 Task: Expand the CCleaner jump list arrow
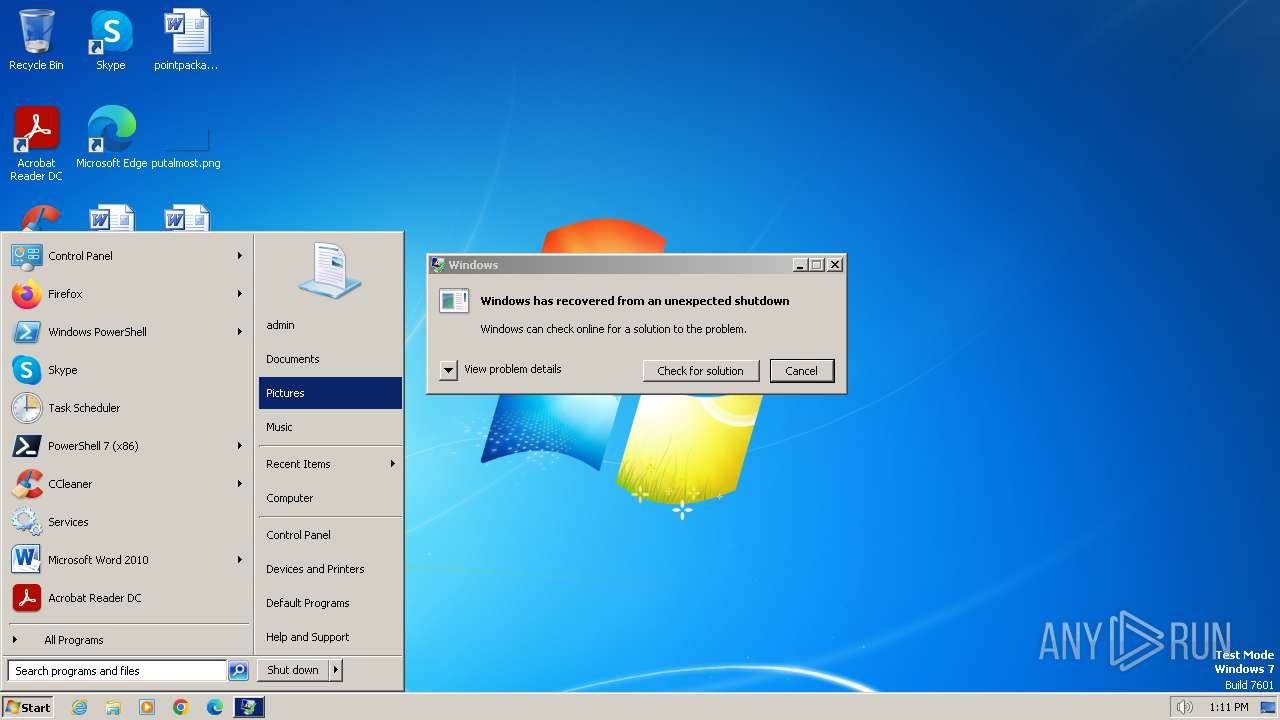tap(240, 484)
